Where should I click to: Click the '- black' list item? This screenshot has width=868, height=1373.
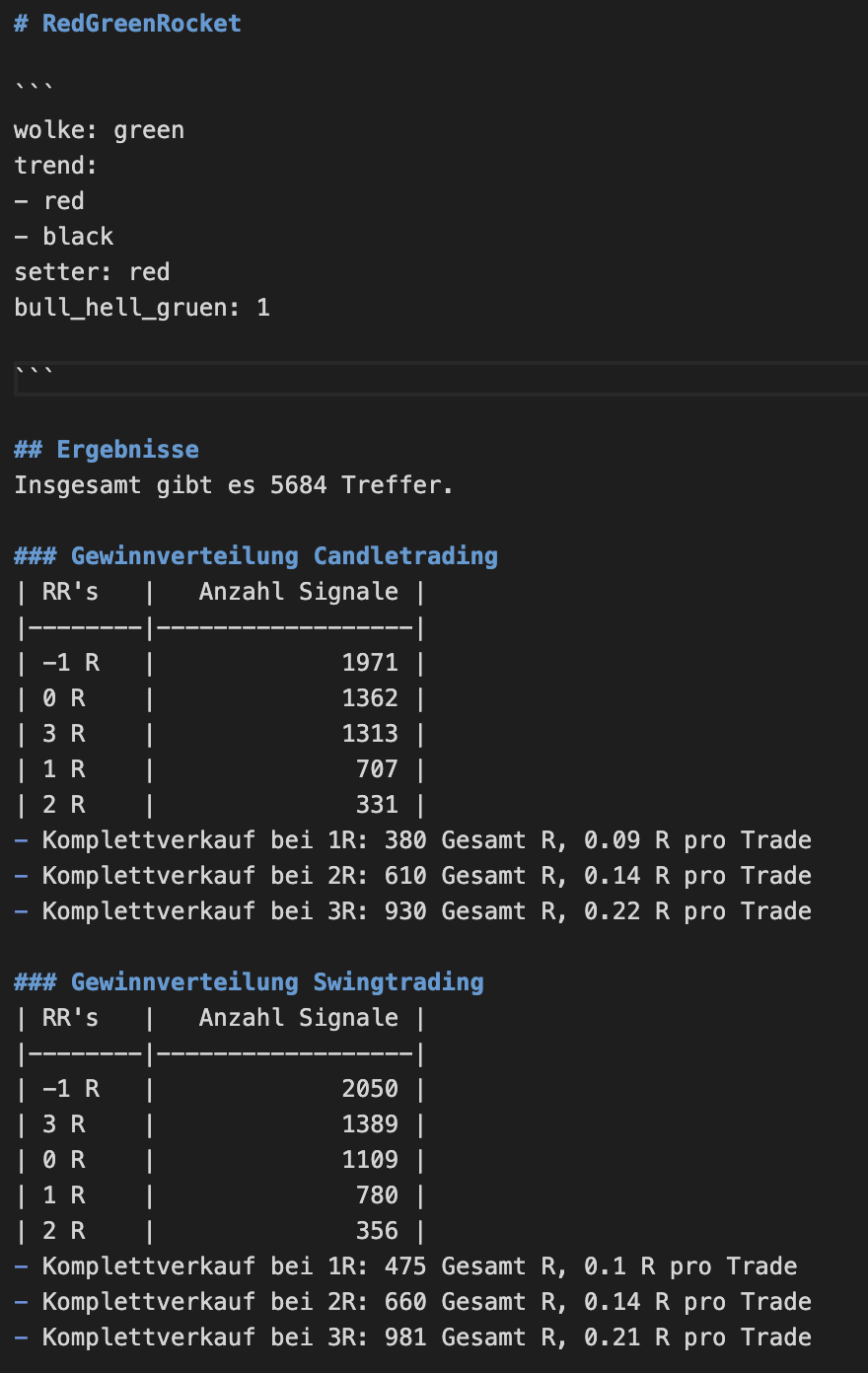pyautogui.click(x=64, y=237)
